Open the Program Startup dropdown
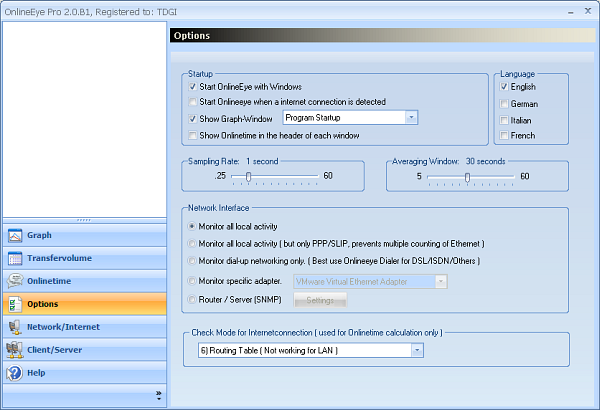Viewport: 600px width, 410px height. point(411,118)
